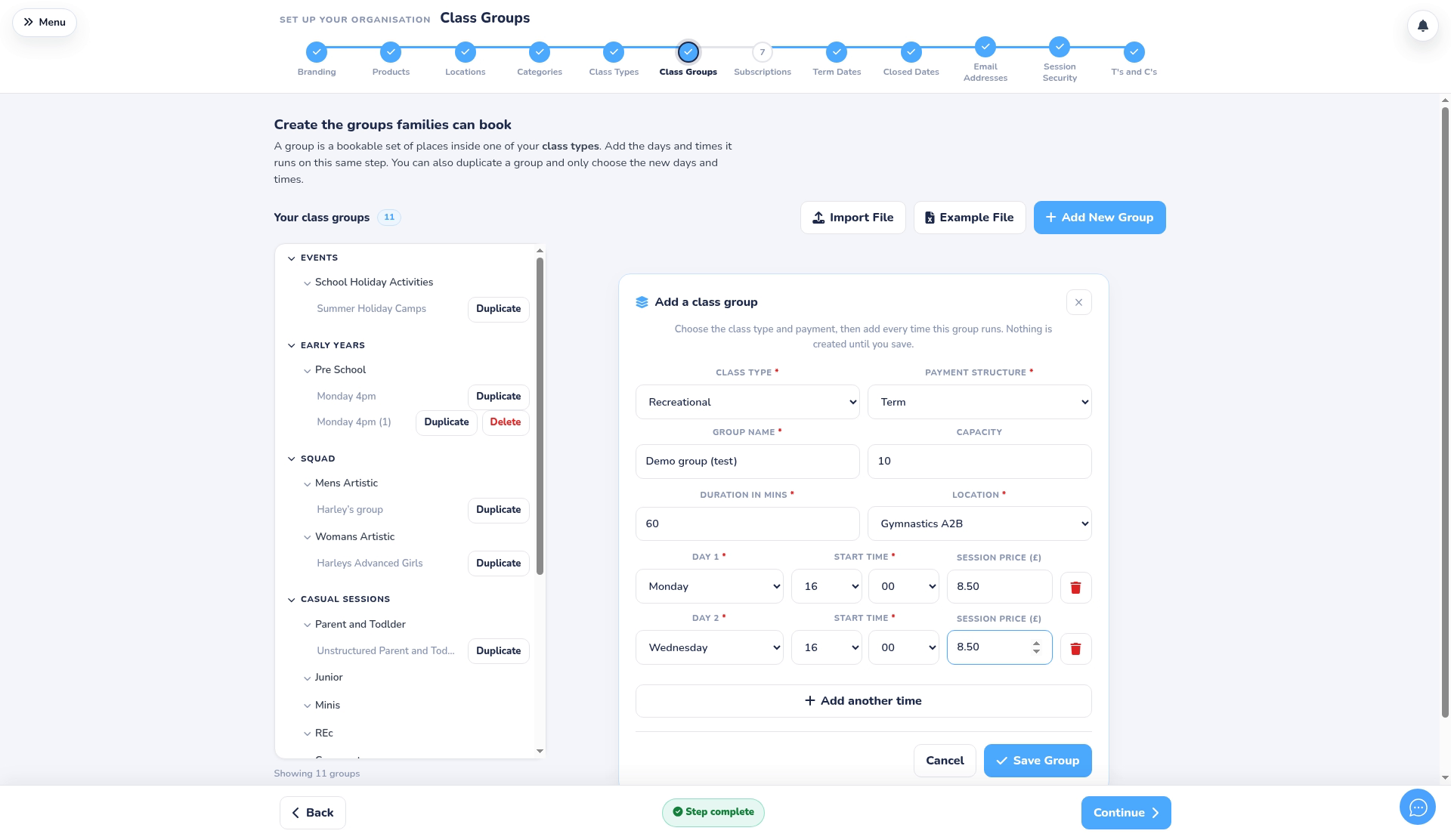Click Add New Group button

pos(1100,218)
